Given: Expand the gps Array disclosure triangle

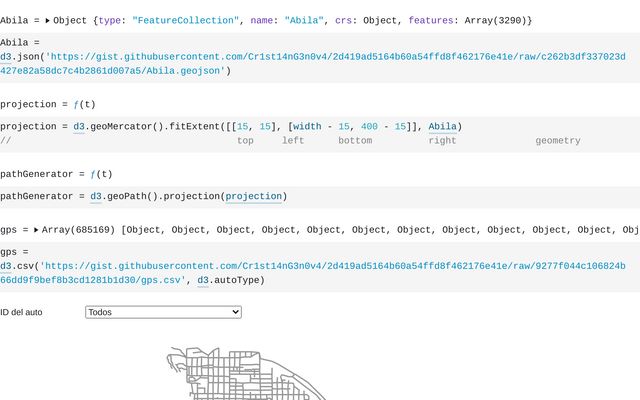Looking at the screenshot, I should (36, 230).
